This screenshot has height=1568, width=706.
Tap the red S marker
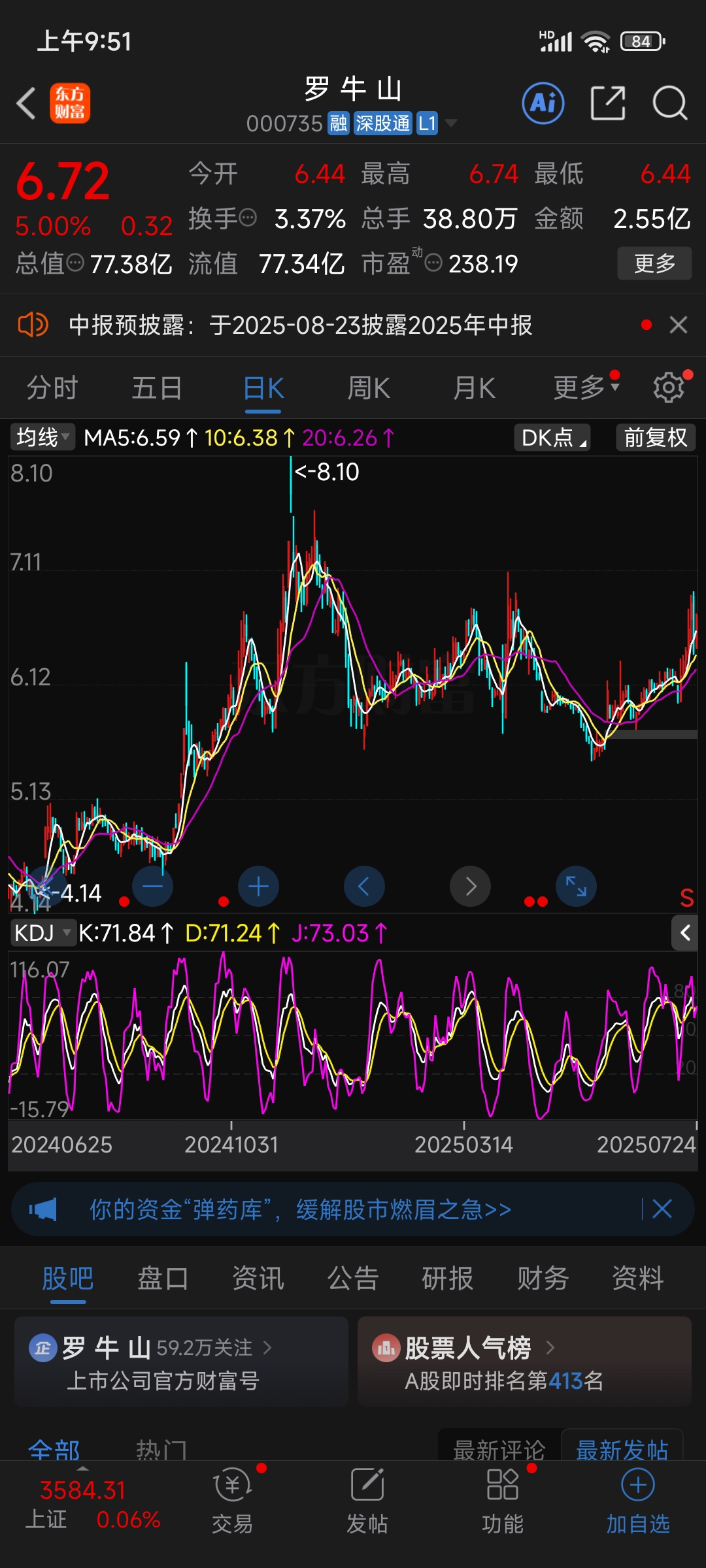tap(686, 898)
